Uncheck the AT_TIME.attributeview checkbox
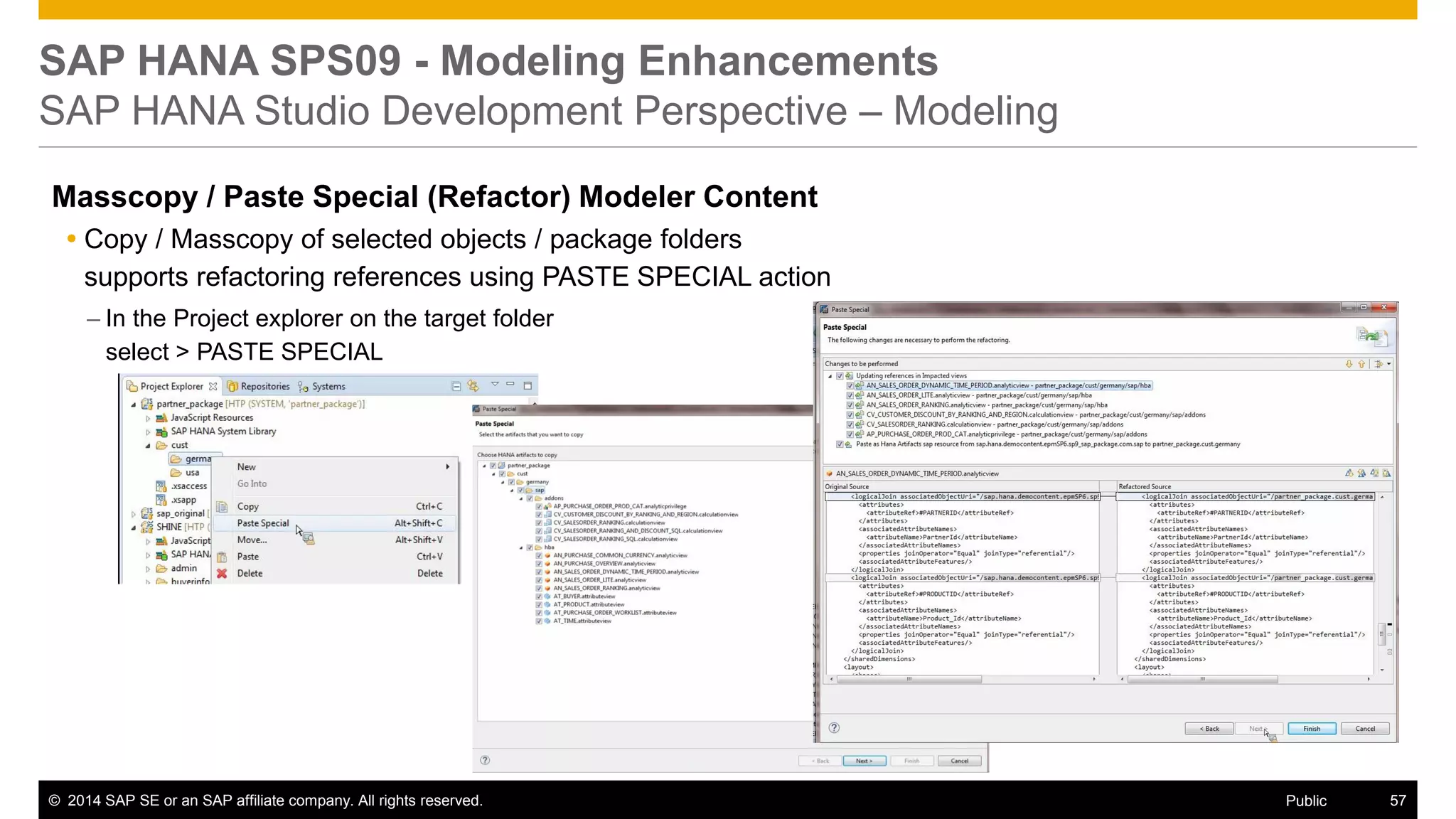This screenshot has width=1456, height=819. (x=539, y=621)
